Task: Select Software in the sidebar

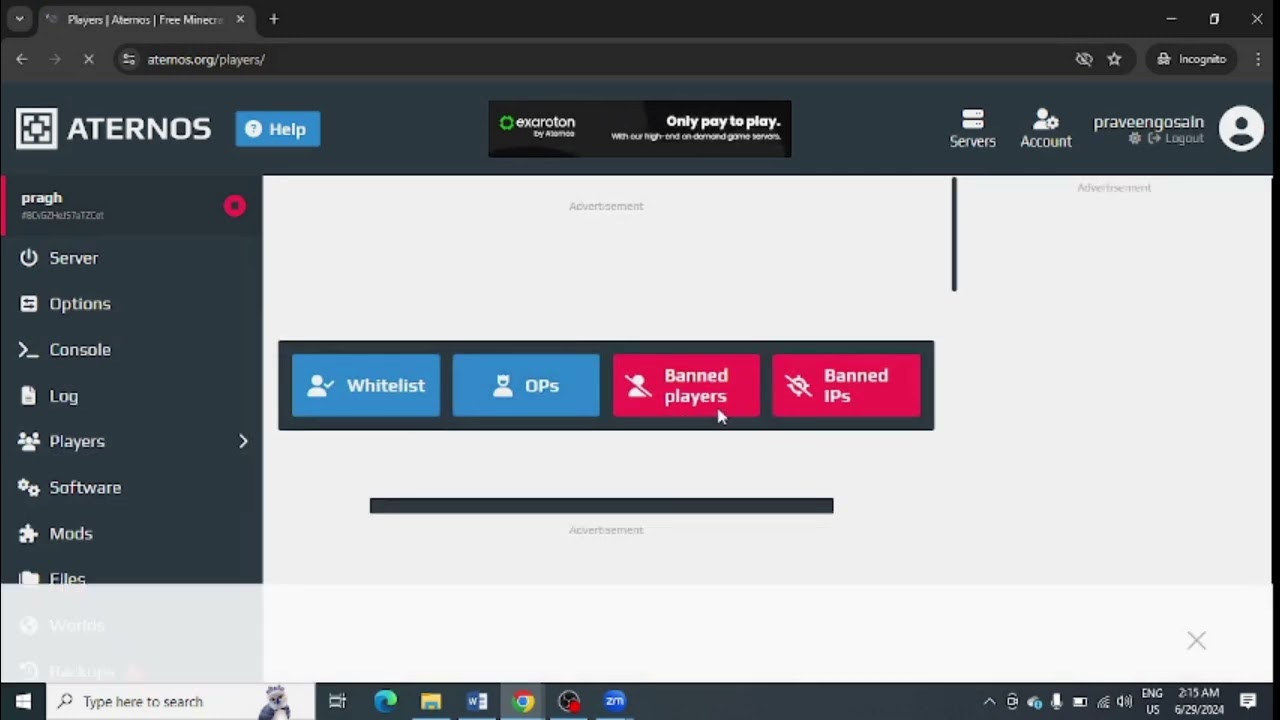Action: pos(85,488)
